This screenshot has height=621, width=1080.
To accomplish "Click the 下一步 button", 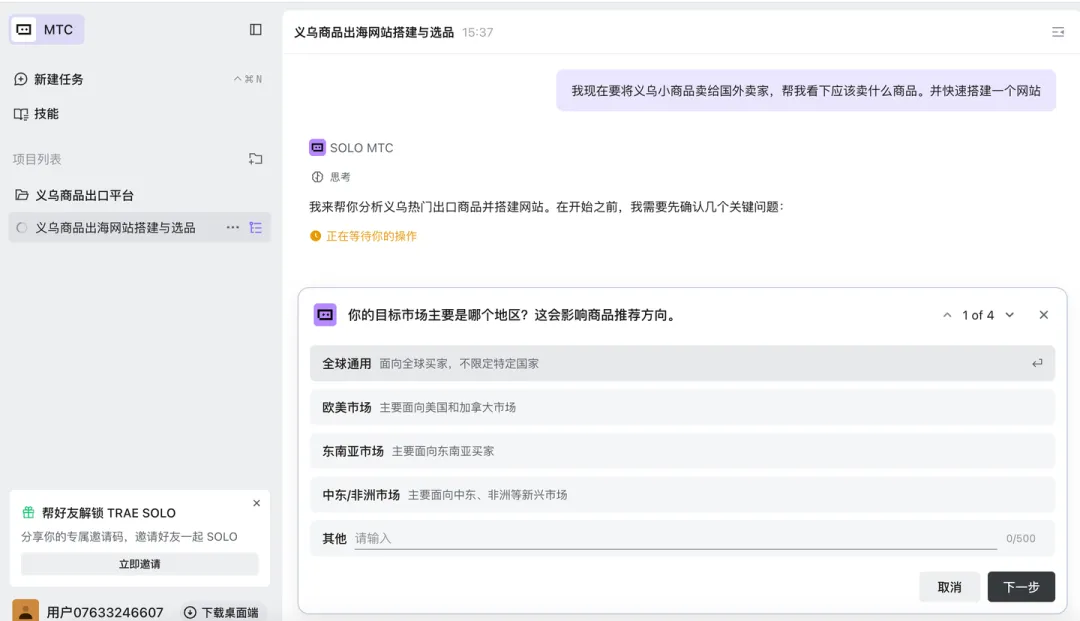I will (1021, 587).
